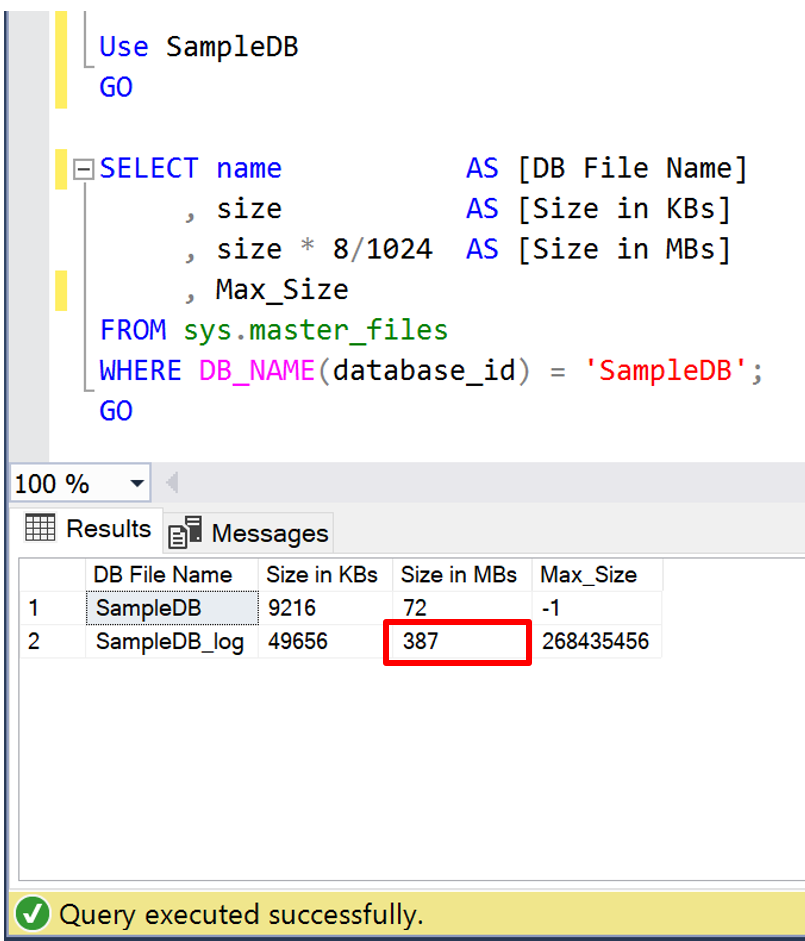Click the 268435456 Max_Size cell
Screen dimensions: 805x941
click(595, 641)
